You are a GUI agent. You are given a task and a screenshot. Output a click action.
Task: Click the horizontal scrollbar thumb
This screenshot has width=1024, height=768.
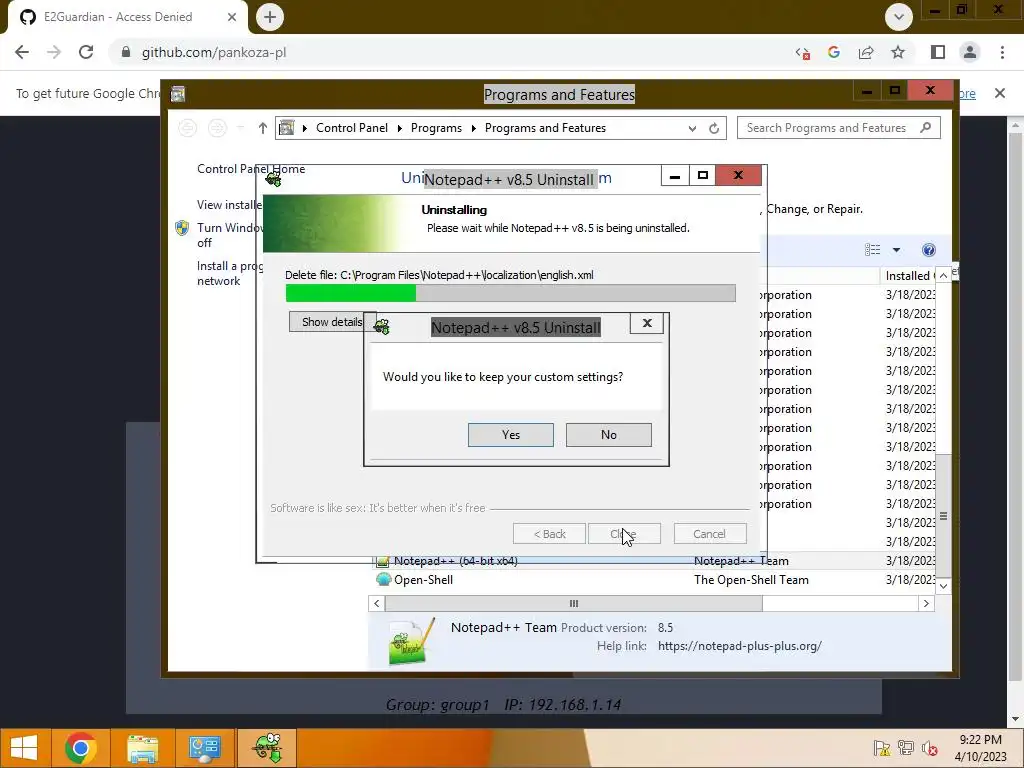tap(573, 603)
